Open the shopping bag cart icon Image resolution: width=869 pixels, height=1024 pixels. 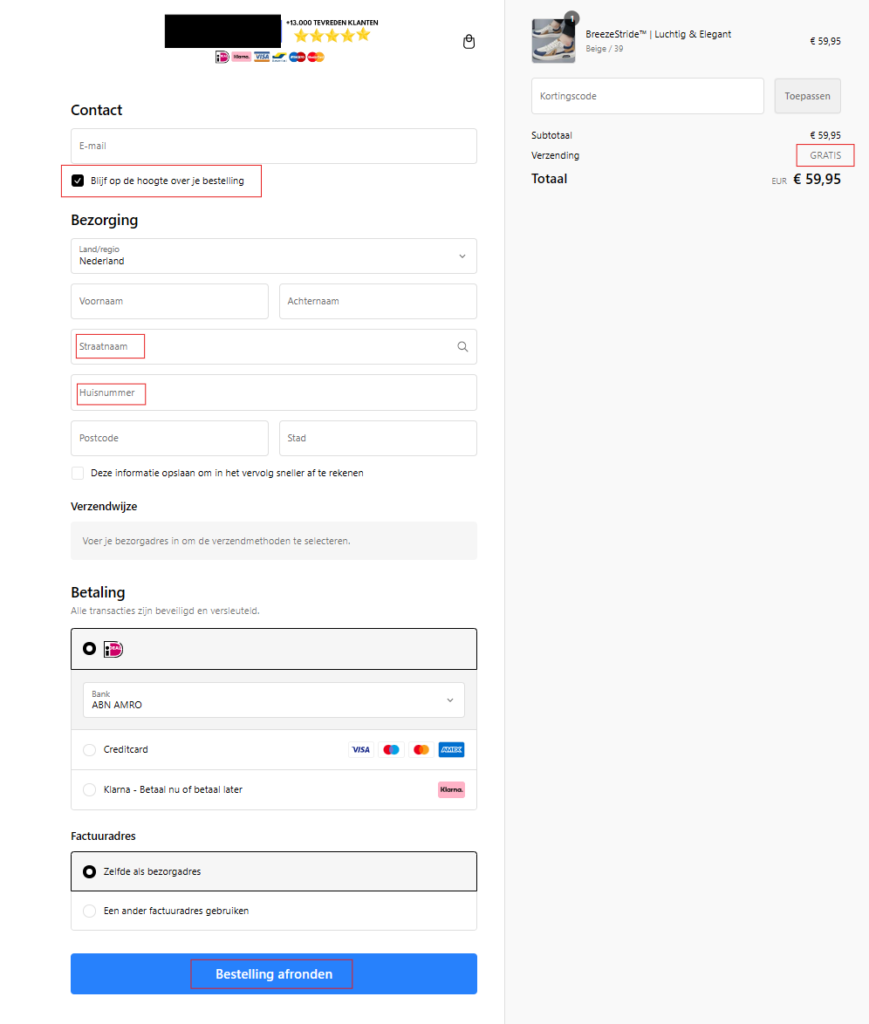[x=469, y=42]
